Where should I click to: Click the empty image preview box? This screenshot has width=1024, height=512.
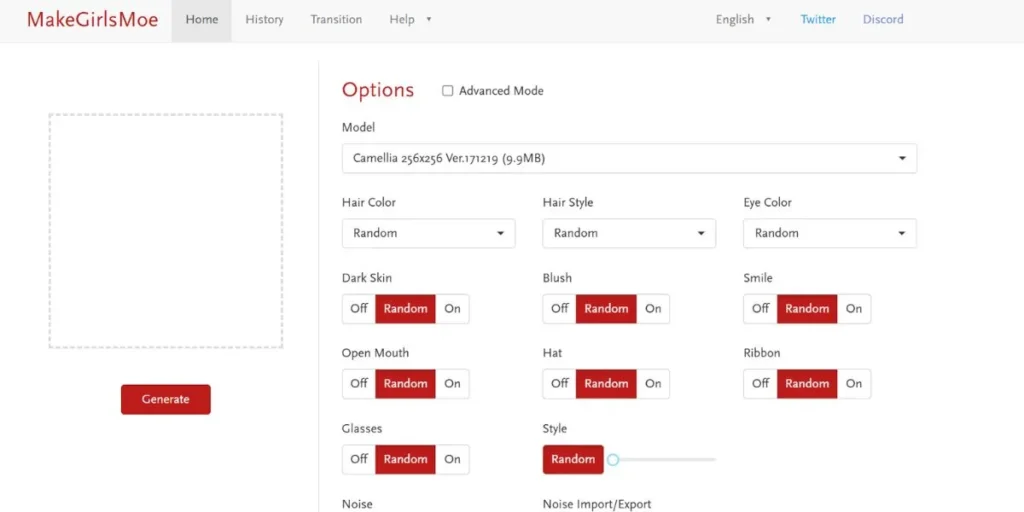(x=166, y=231)
